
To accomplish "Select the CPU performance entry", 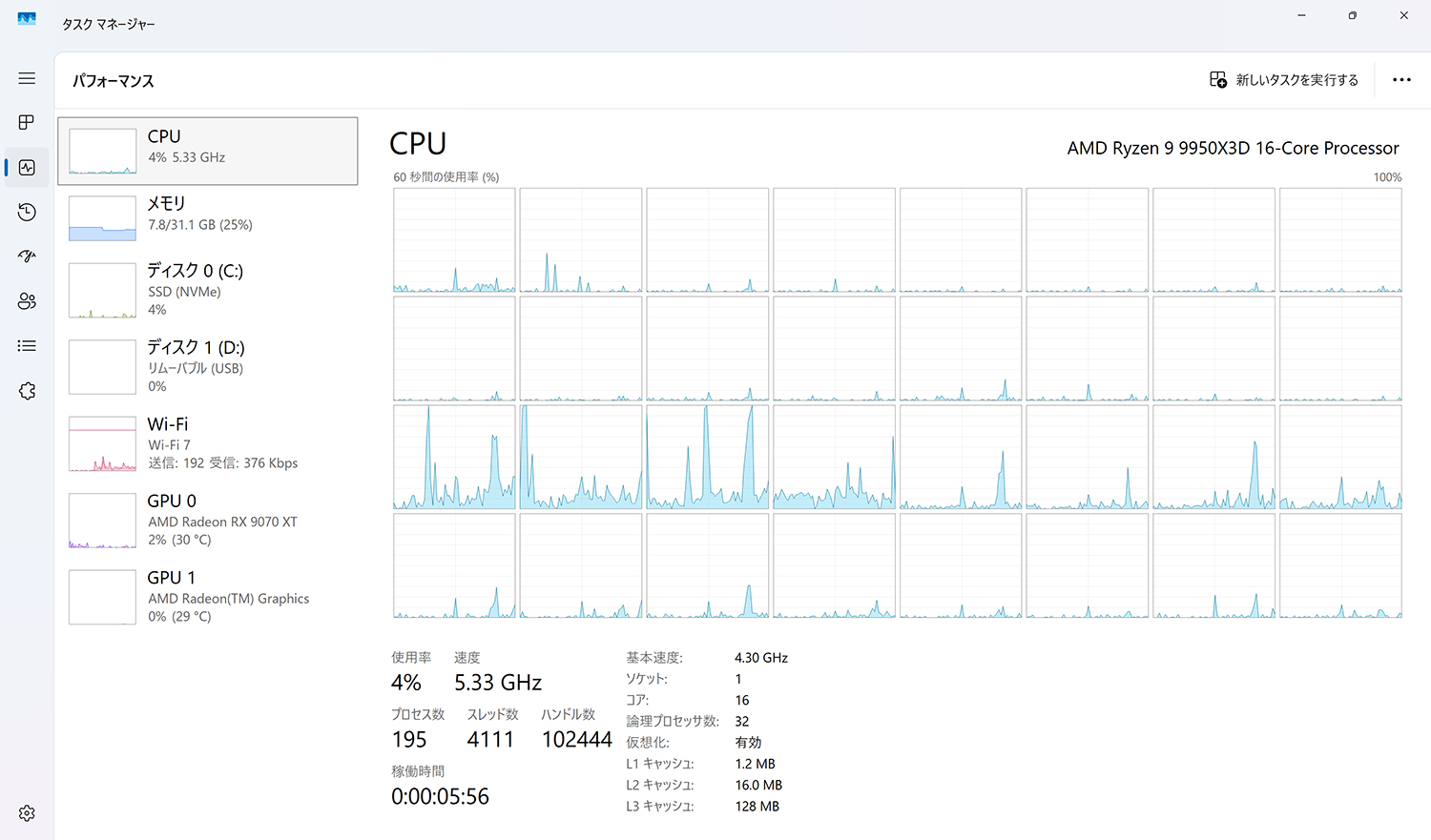I will (x=208, y=151).
